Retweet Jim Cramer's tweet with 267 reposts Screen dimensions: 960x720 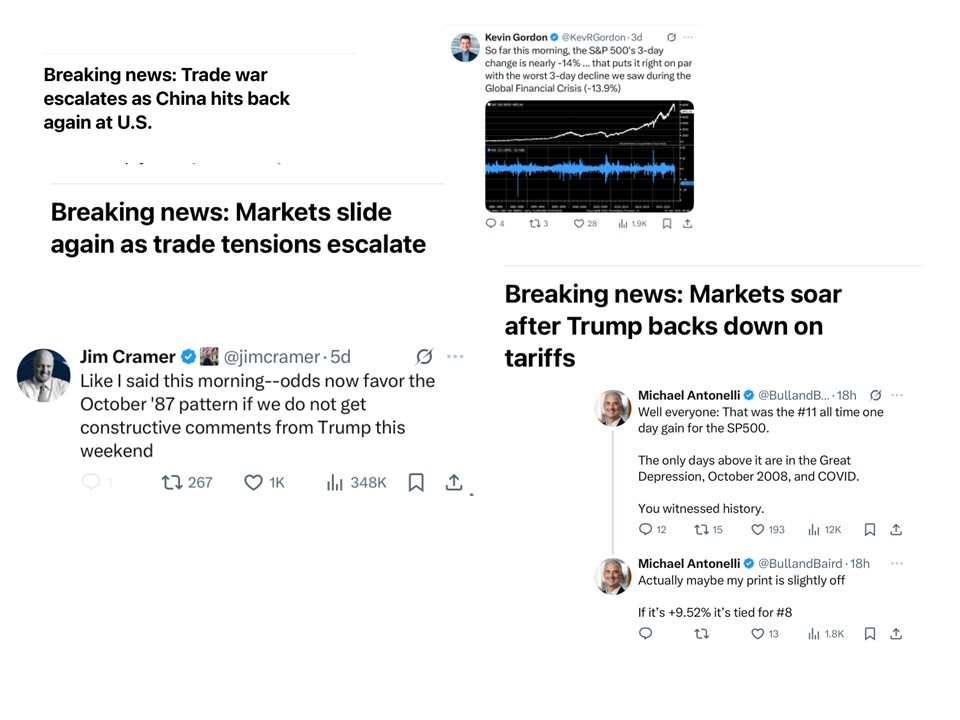point(171,482)
